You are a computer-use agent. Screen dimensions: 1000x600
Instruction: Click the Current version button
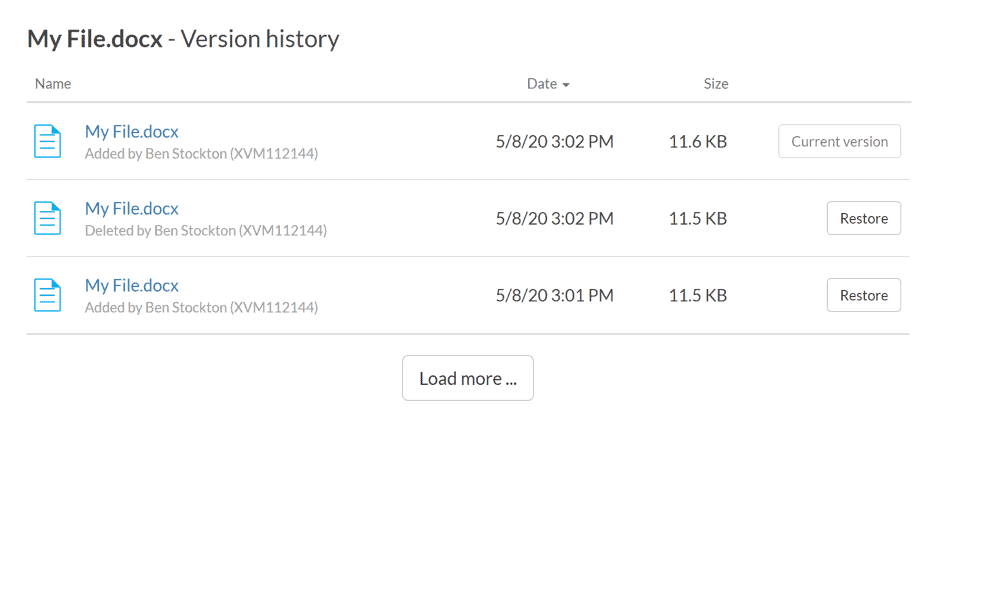(x=839, y=141)
